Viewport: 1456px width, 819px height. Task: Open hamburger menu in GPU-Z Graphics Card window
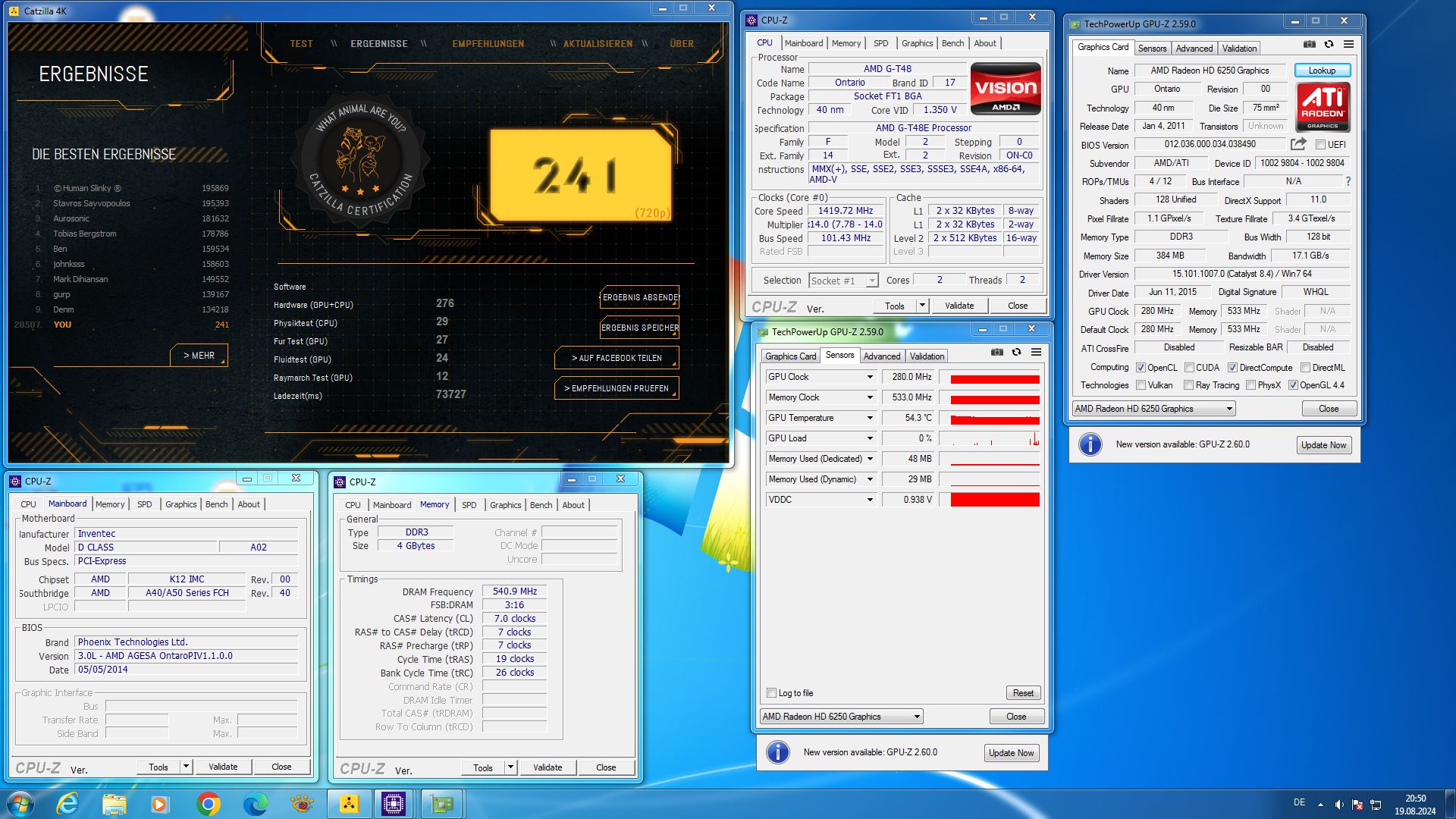click(1348, 44)
